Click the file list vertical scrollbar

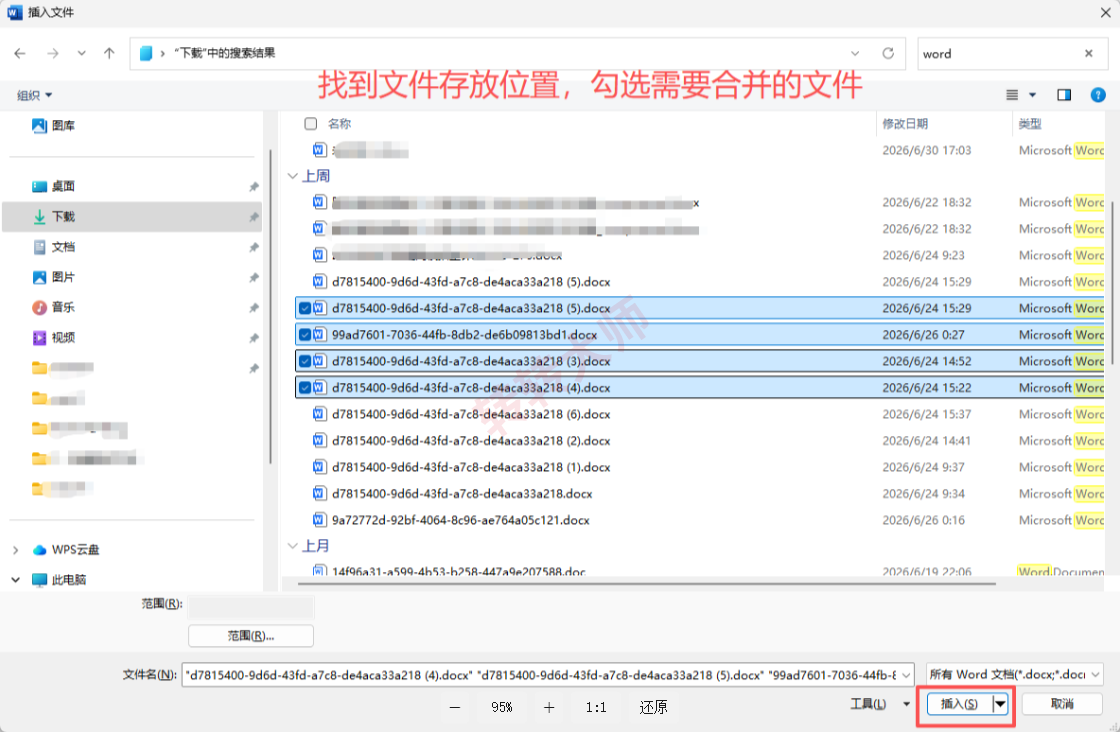coord(1113,284)
